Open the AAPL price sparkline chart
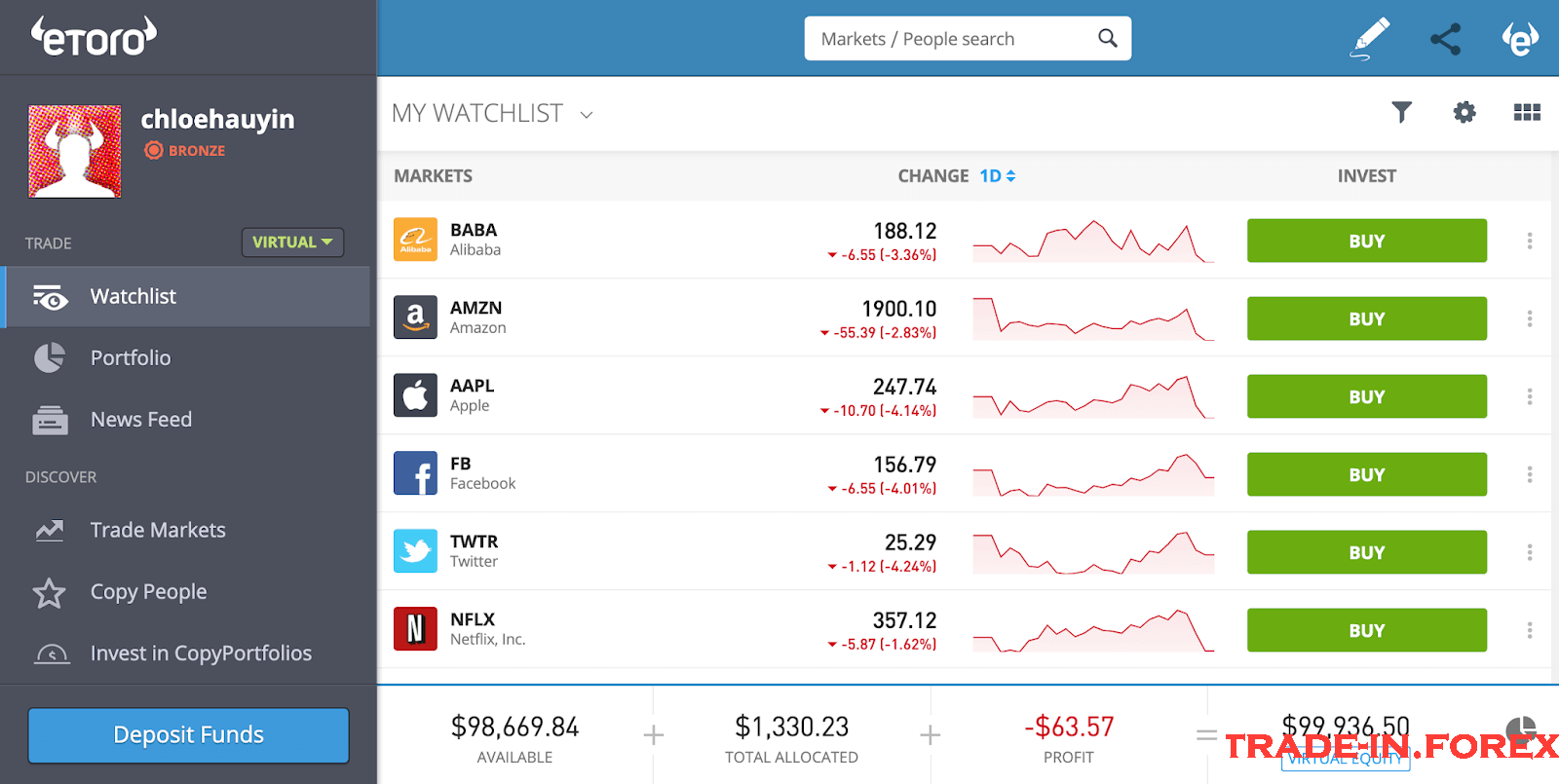This screenshot has height=784, width=1559. [1093, 397]
